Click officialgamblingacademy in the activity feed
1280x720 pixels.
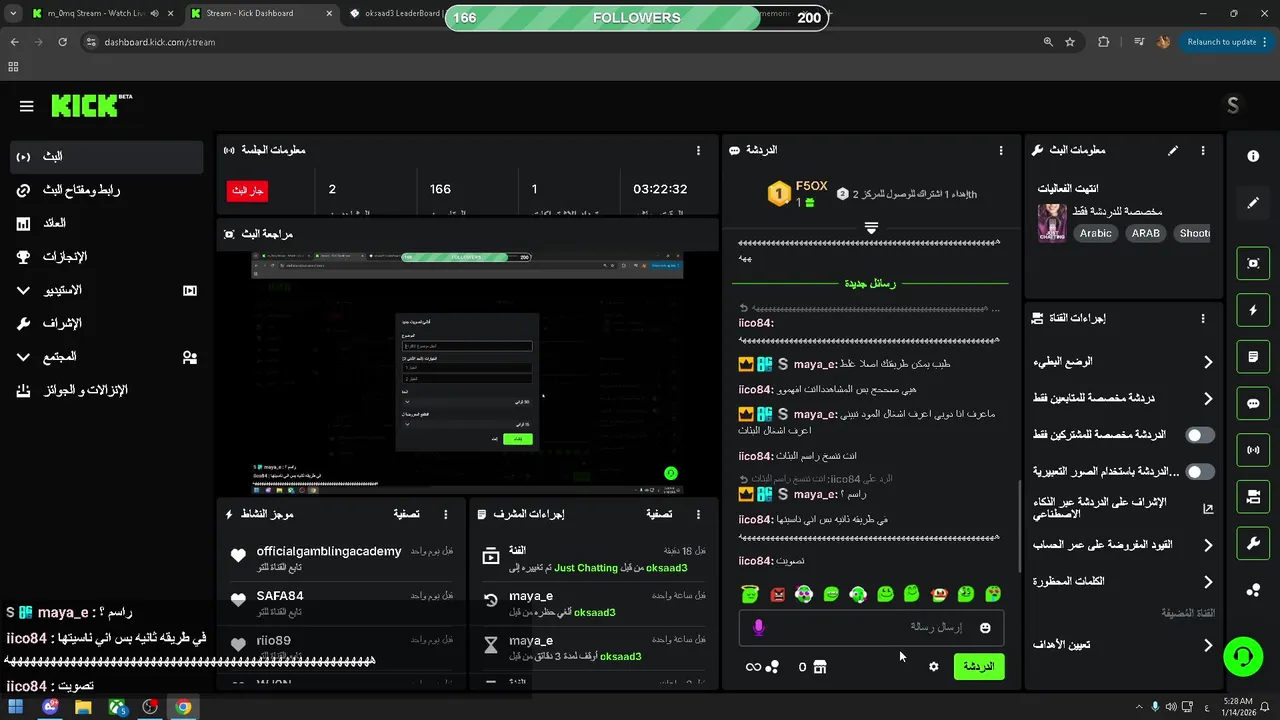click(329, 551)
